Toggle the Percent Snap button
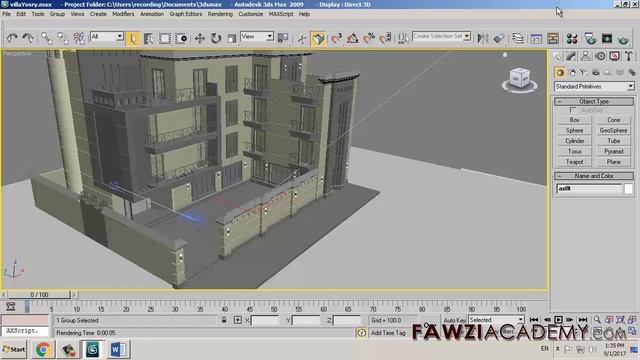 click(369, 38)
